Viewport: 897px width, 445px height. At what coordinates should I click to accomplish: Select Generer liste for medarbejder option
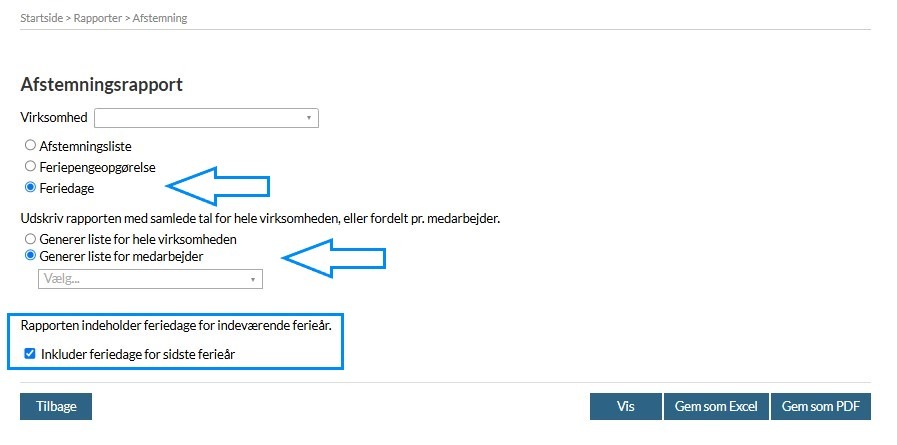tap(30, 255)
